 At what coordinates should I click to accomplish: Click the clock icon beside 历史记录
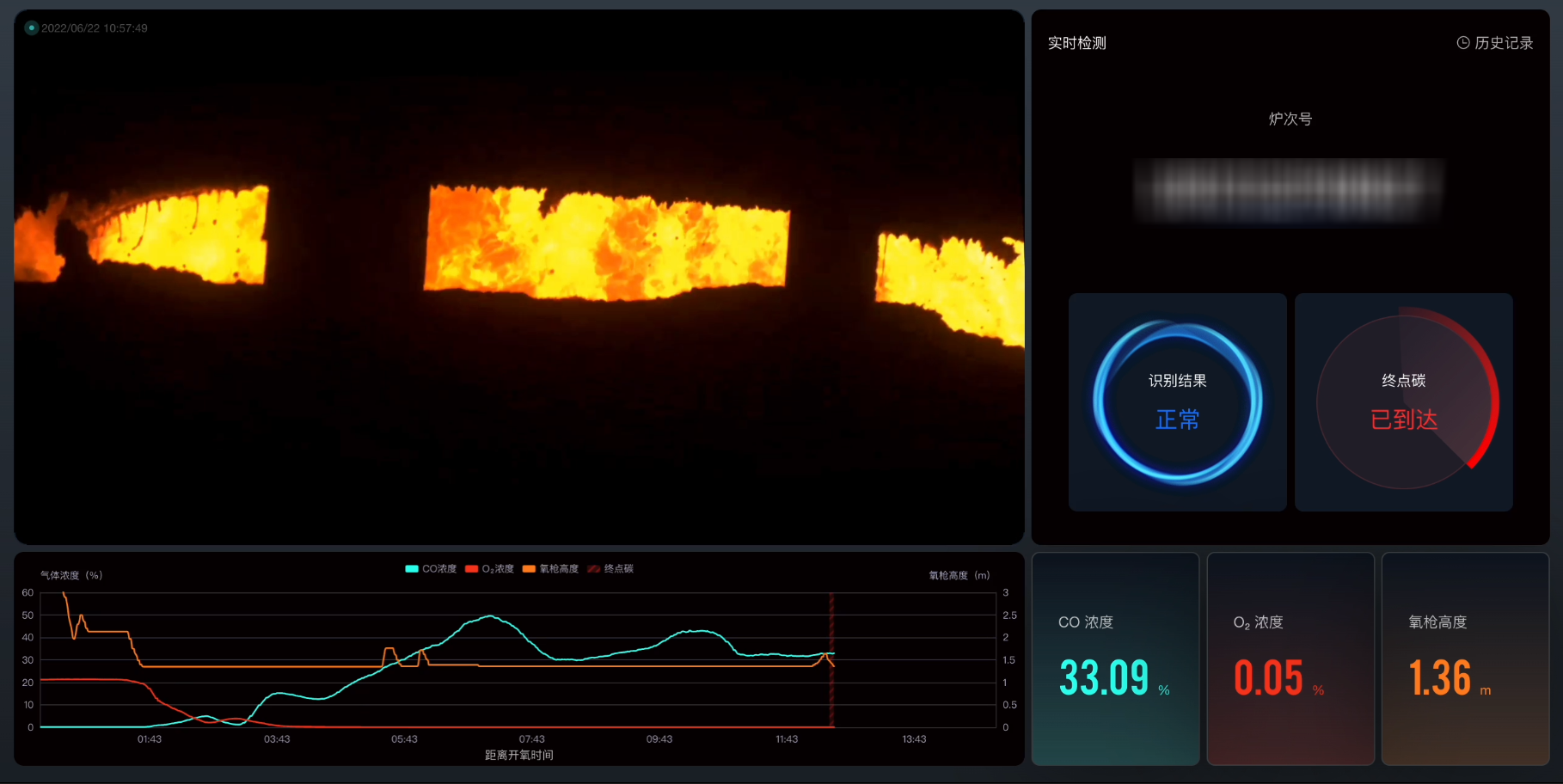point(1462,43)
